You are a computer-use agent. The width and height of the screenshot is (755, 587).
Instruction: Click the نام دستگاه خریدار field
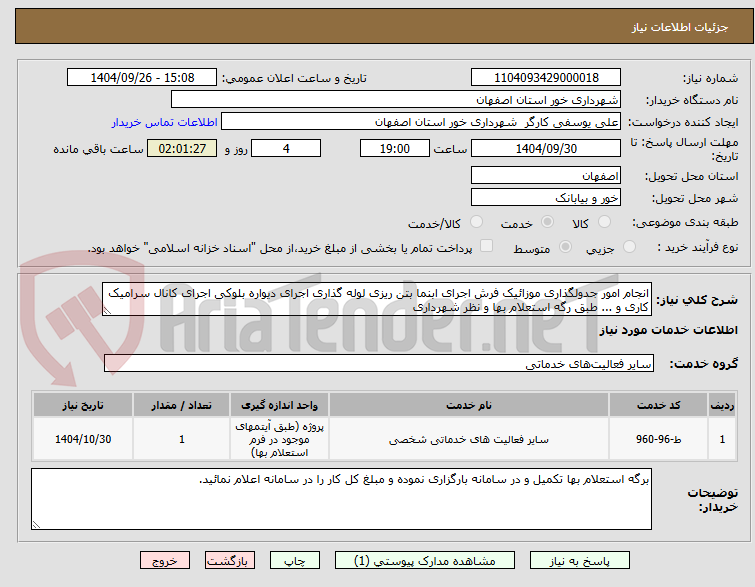click(396, 100)
